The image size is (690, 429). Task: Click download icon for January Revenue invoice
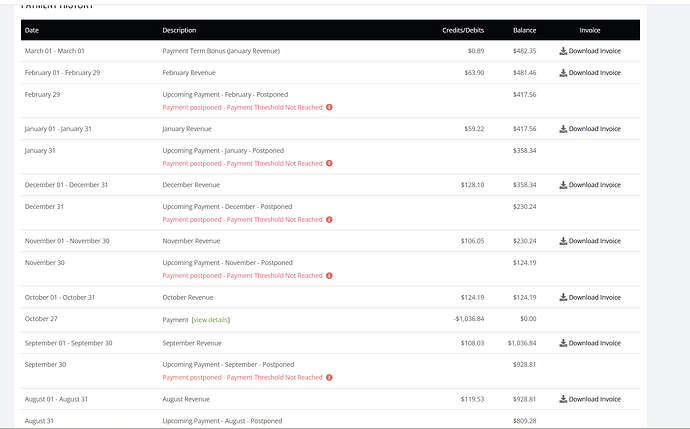[x=563, y=129]
